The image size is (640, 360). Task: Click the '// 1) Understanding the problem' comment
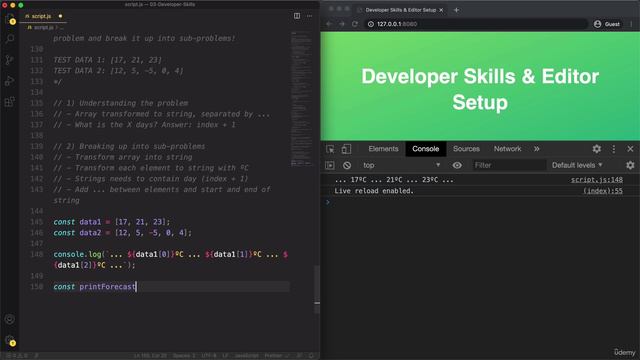pyautogui.click(x=121, y=103)
